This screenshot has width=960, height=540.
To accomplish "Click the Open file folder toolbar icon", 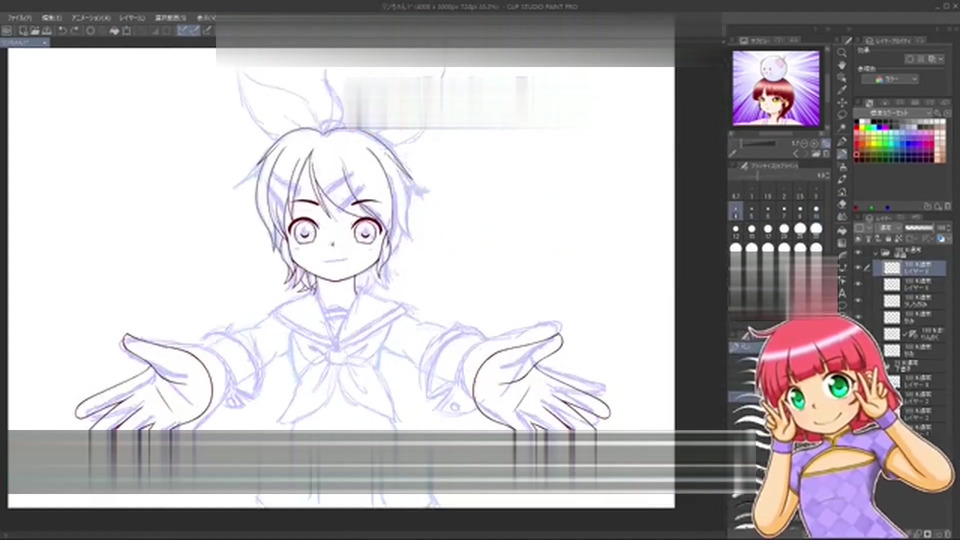I will coord(34,31).
